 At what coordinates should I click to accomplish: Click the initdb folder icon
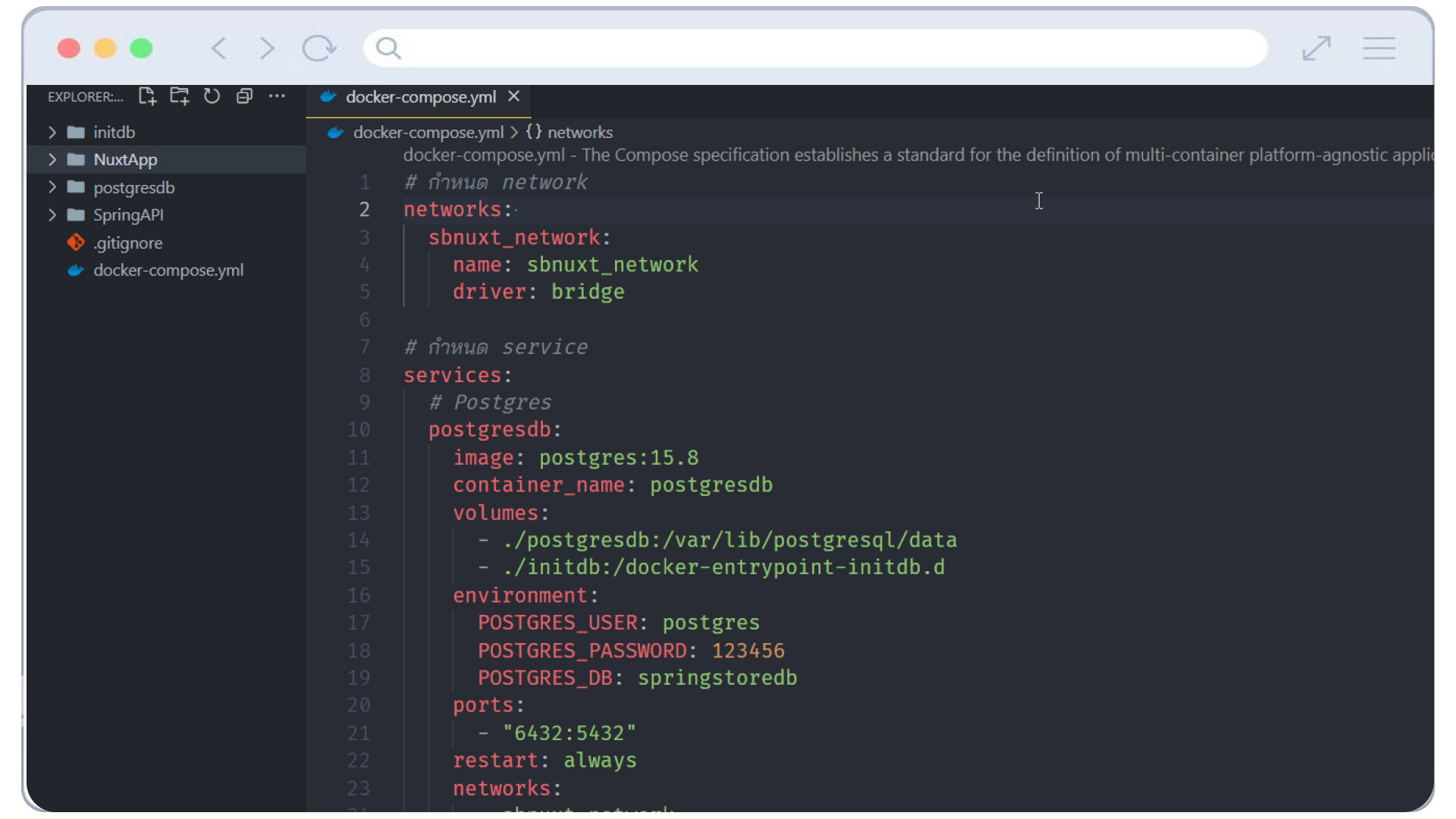(x=76, y=132)
